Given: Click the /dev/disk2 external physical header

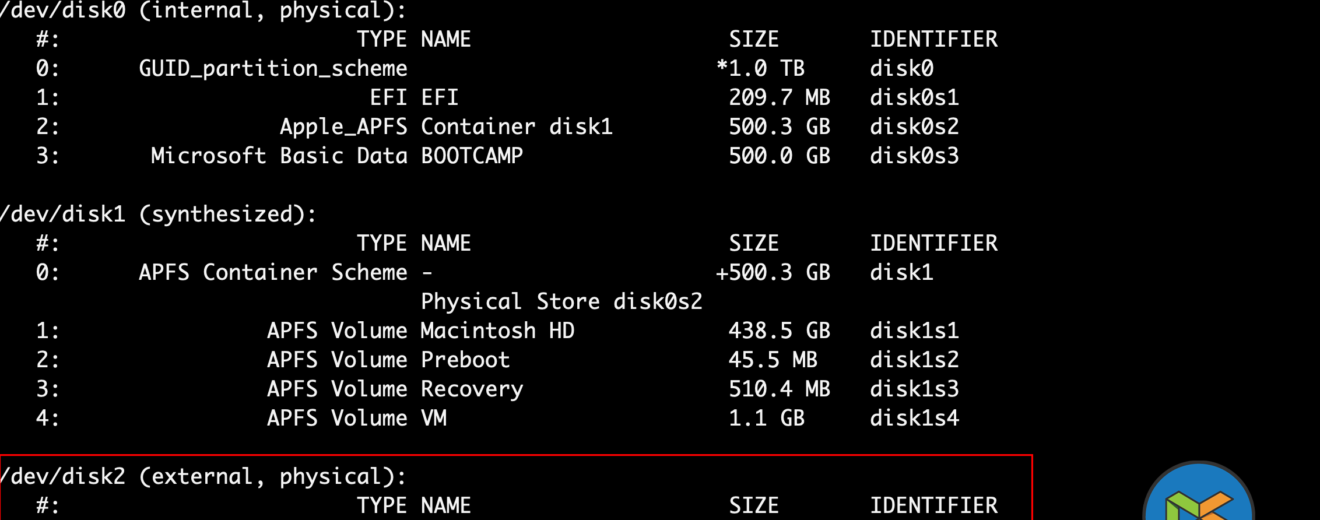Looking at the screenshot, I should (x=204, y=477).
